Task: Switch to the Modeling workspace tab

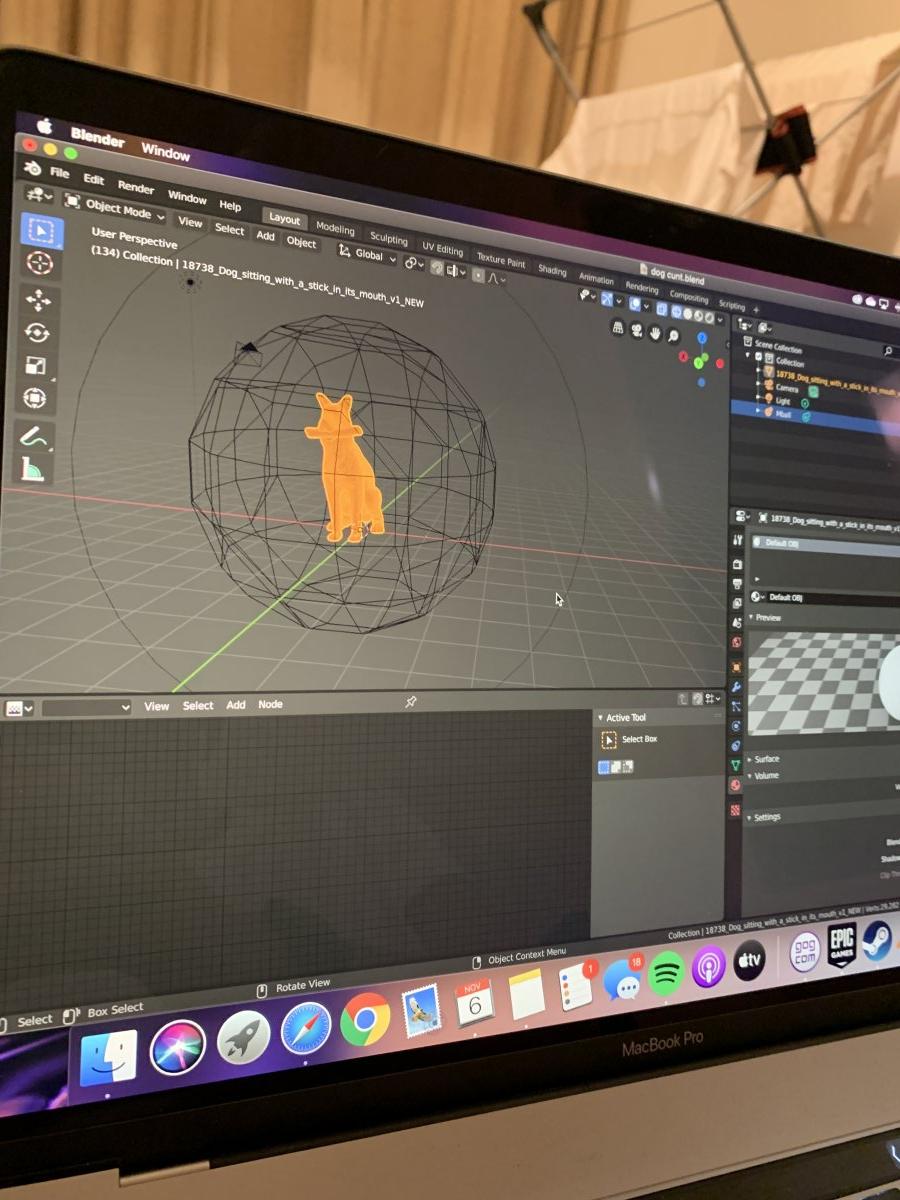Action: (x=335, y=228)
